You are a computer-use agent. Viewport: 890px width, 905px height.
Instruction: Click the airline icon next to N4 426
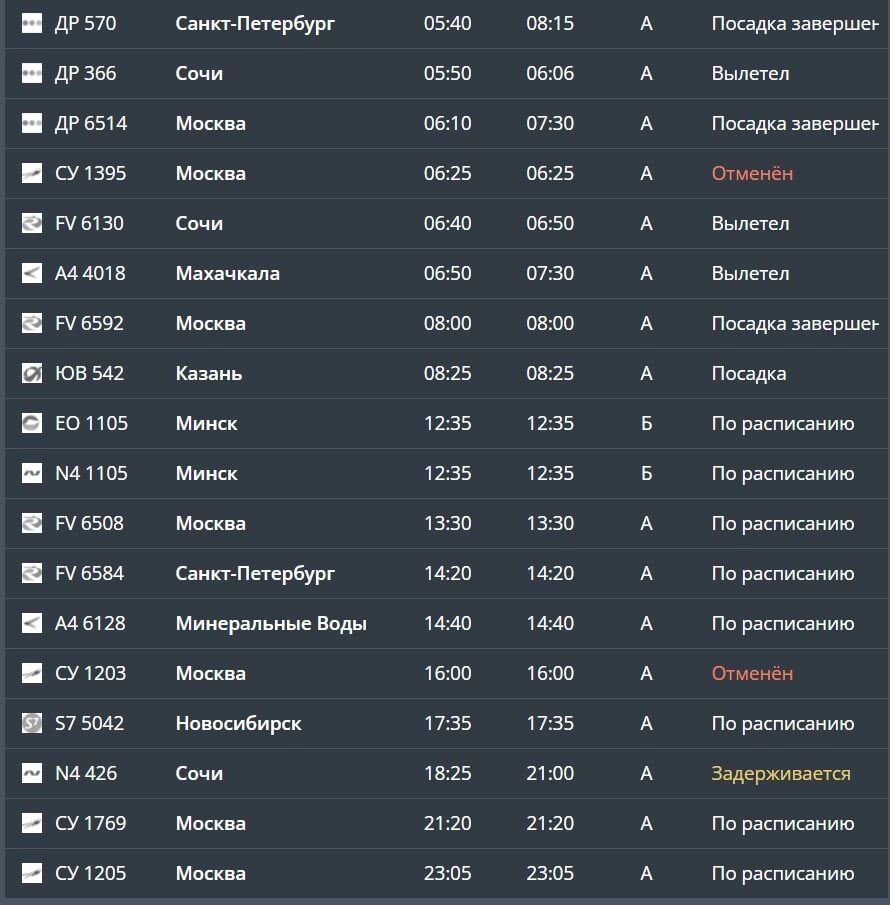click(31, 773)
